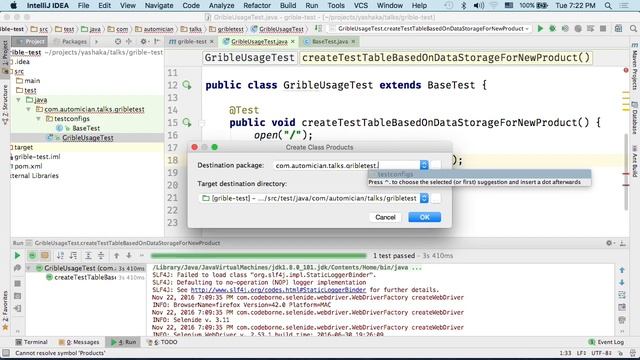Toggle tool window quick access in status bar

click(6, 353)
